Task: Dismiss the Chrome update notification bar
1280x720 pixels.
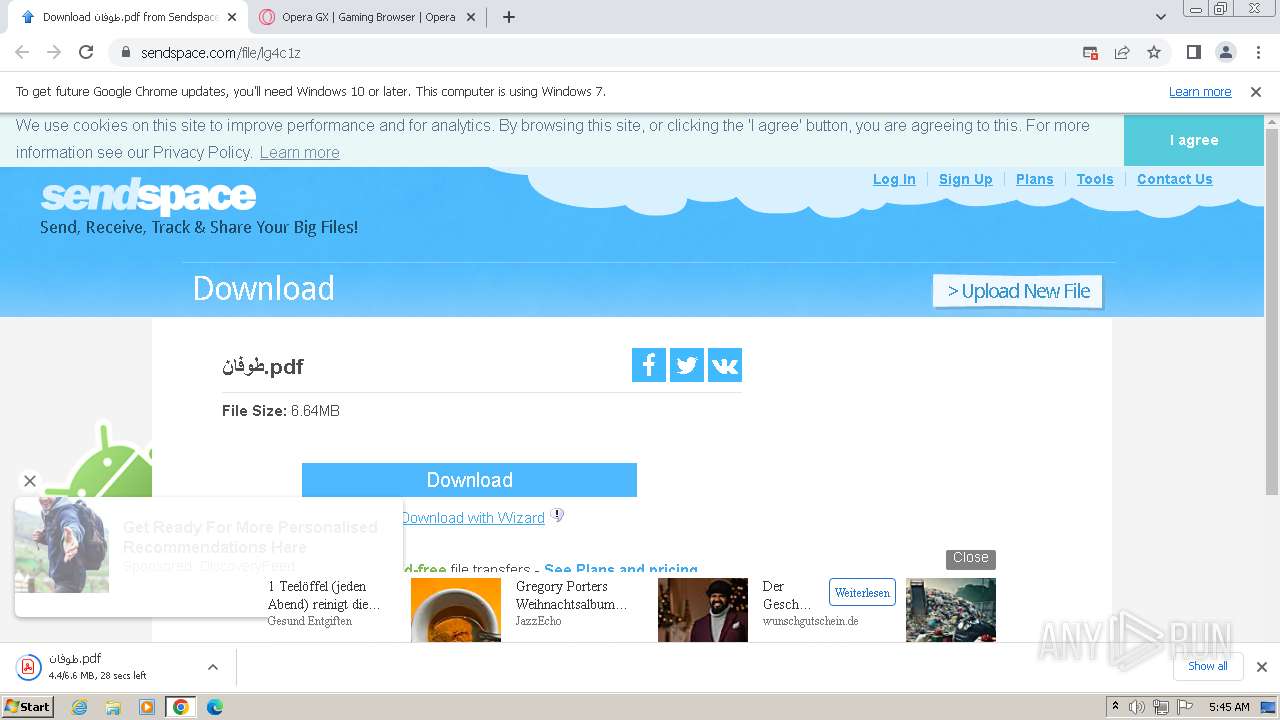Action: click(1256, 92)
